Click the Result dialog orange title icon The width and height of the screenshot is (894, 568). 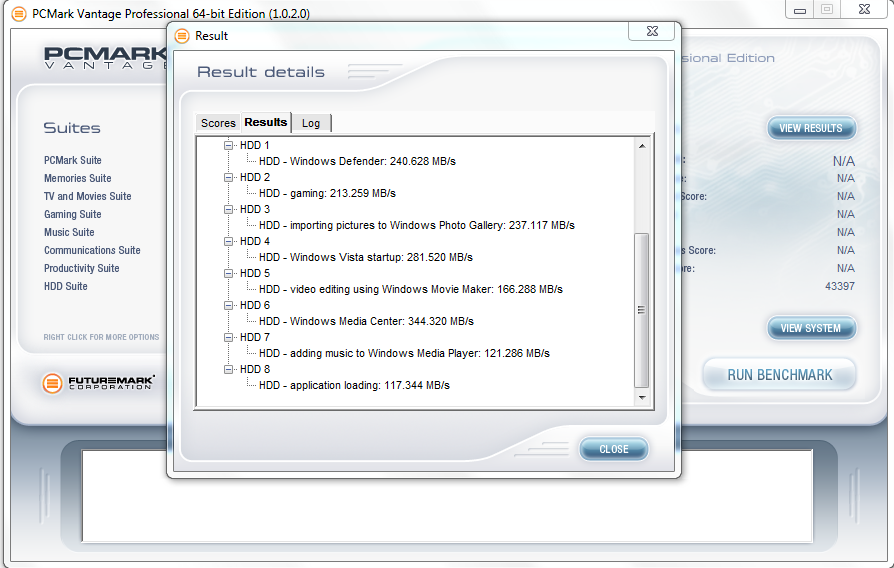point(182,36)
